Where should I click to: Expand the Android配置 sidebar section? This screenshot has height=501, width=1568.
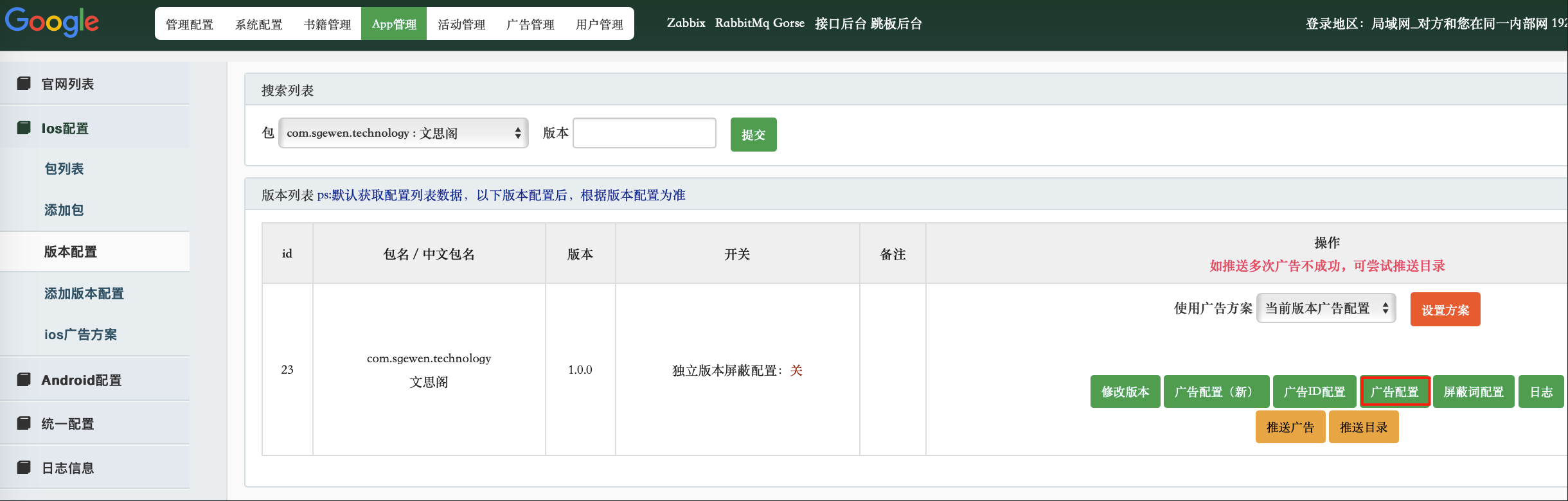pos(82,380)
